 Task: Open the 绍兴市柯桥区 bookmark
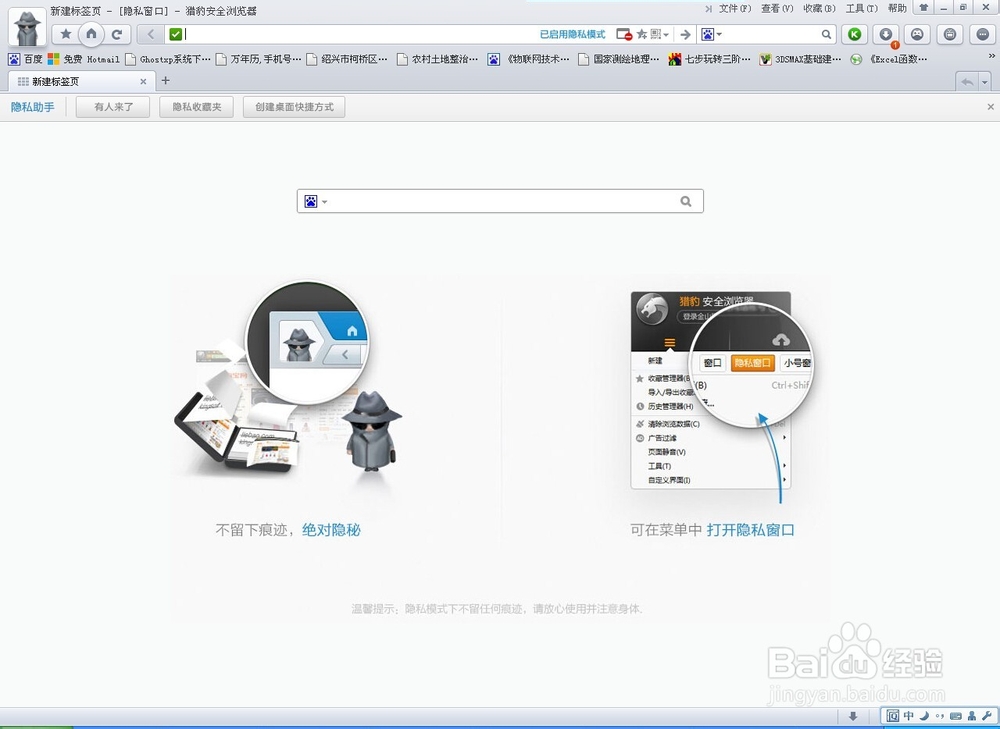tap(347, 59)
